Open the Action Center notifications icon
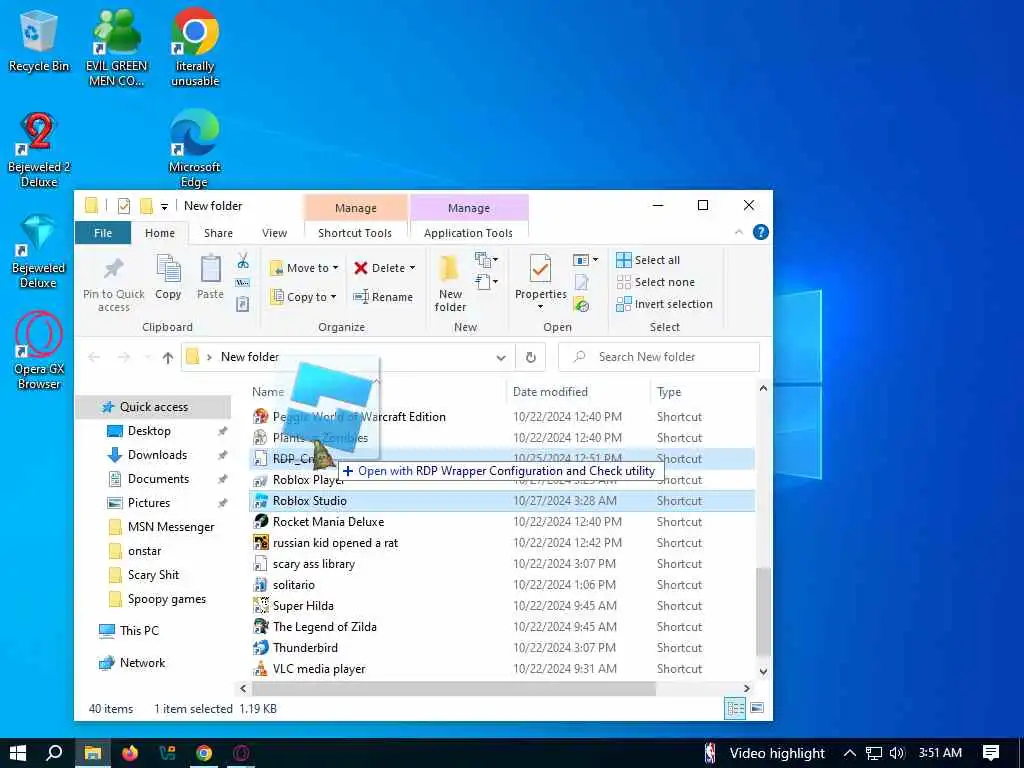Screen dimensions: 1024x768 [990, 753]
